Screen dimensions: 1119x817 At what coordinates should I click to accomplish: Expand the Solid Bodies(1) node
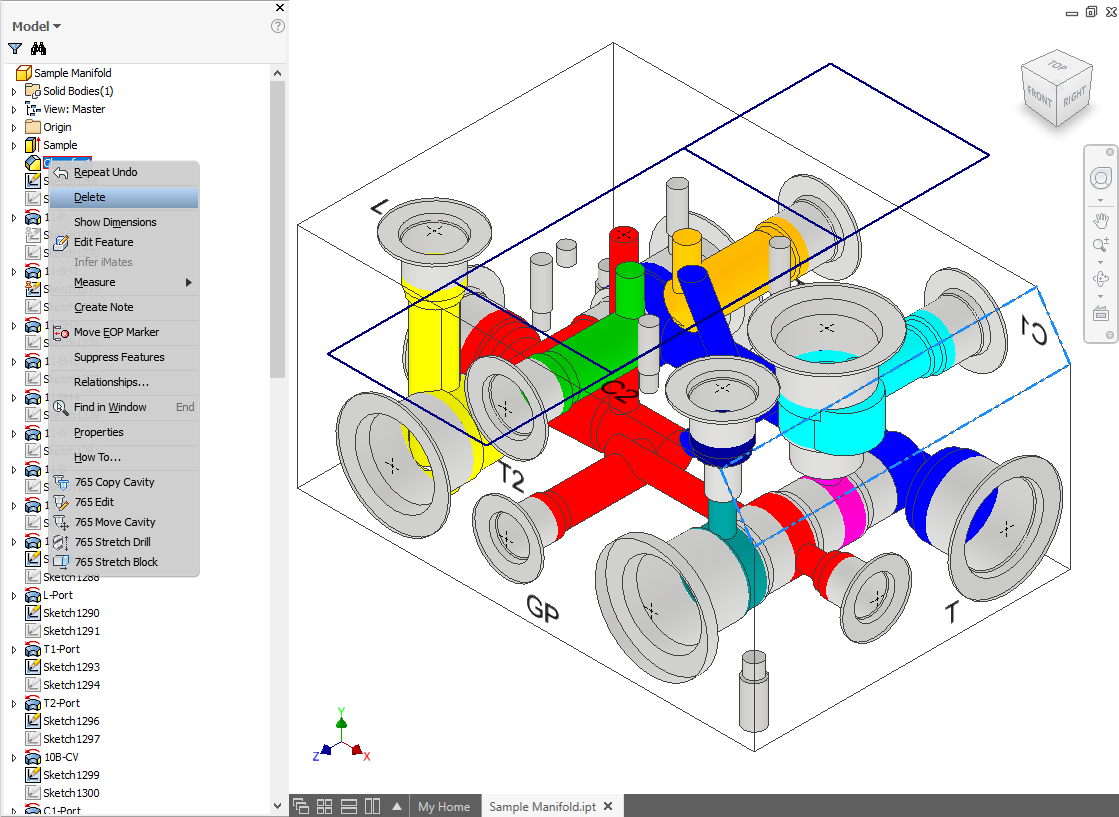point(14,91)
